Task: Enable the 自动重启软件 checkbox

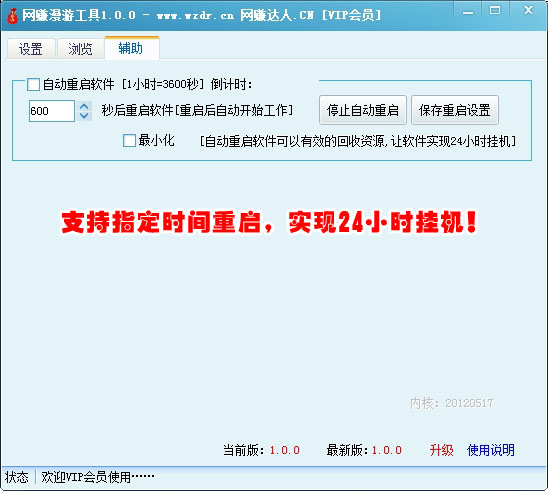Action: pyautogui.click(x=33, y=84)
